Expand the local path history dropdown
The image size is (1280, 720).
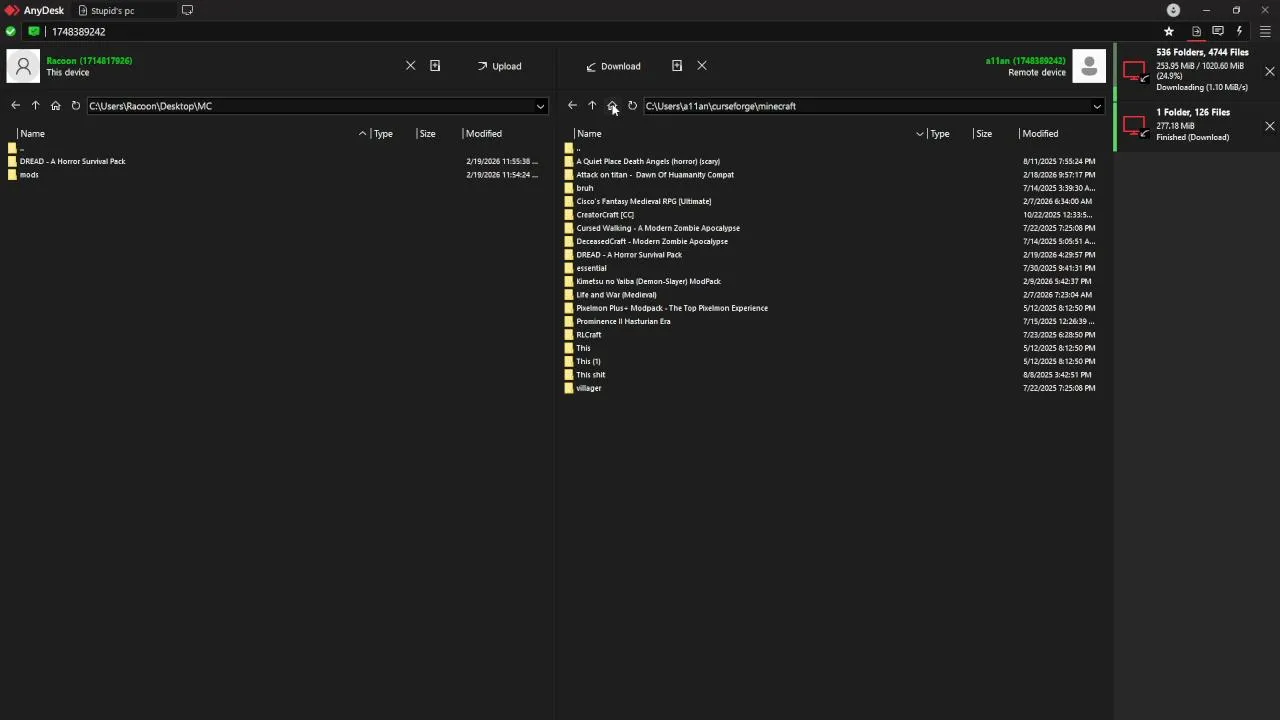point(540,106)
